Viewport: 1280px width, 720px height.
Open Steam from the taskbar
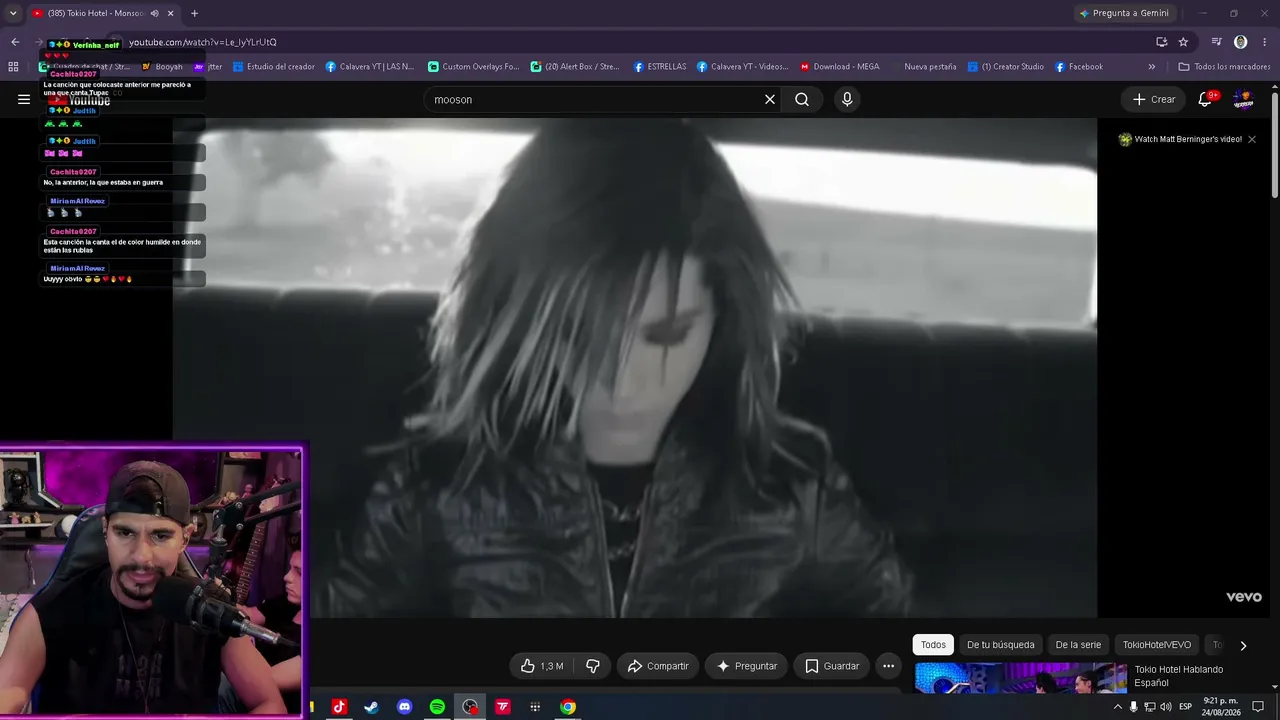[x=371, y=707]
